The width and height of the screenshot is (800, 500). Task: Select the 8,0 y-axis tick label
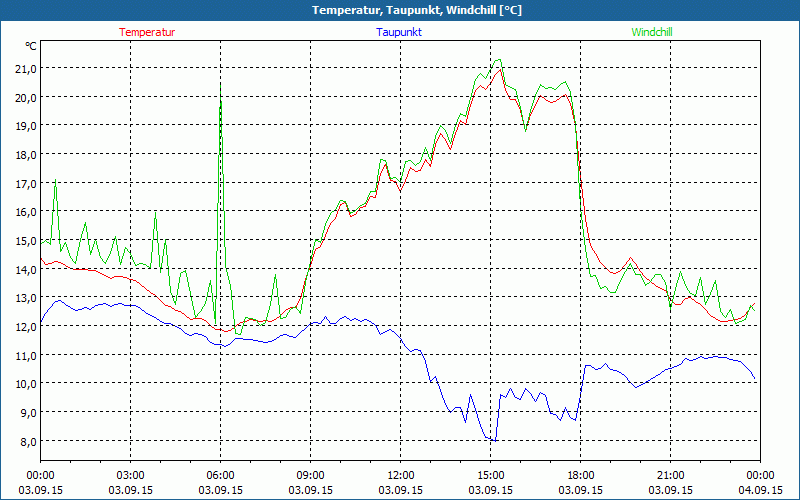[x=24, y=441]
